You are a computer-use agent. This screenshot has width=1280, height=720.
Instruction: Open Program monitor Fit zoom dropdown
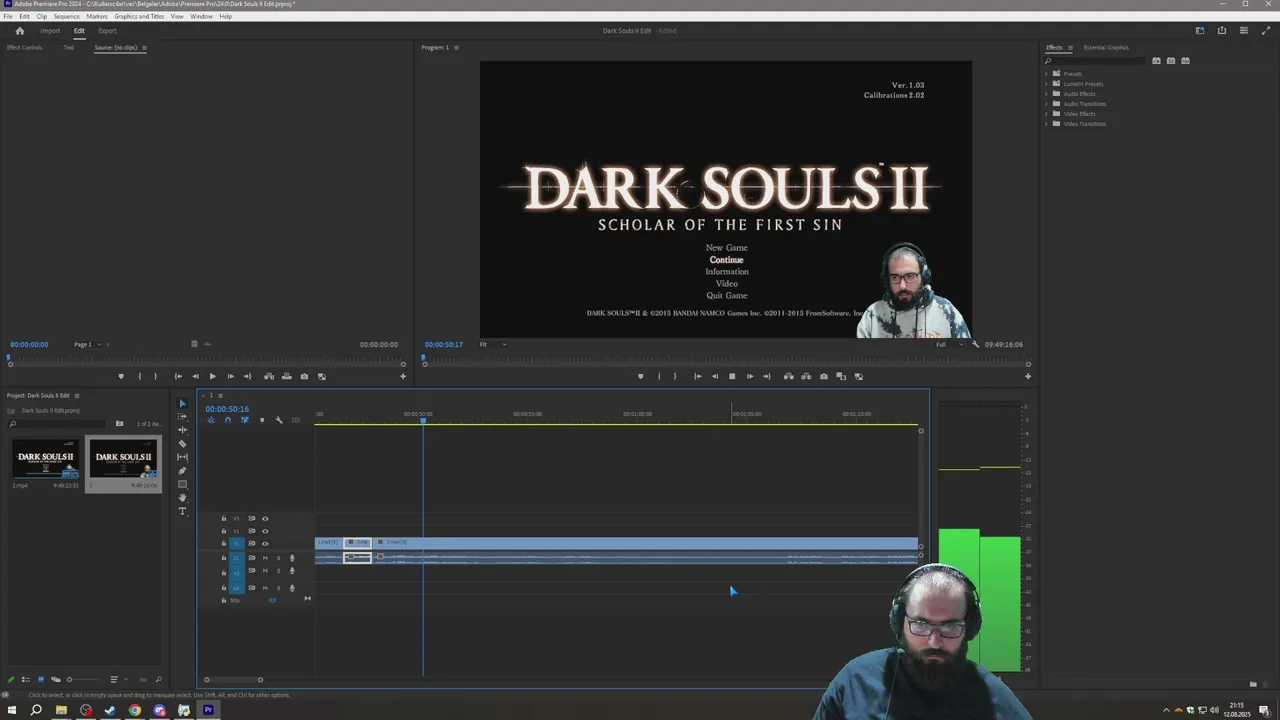coord(493,344)
